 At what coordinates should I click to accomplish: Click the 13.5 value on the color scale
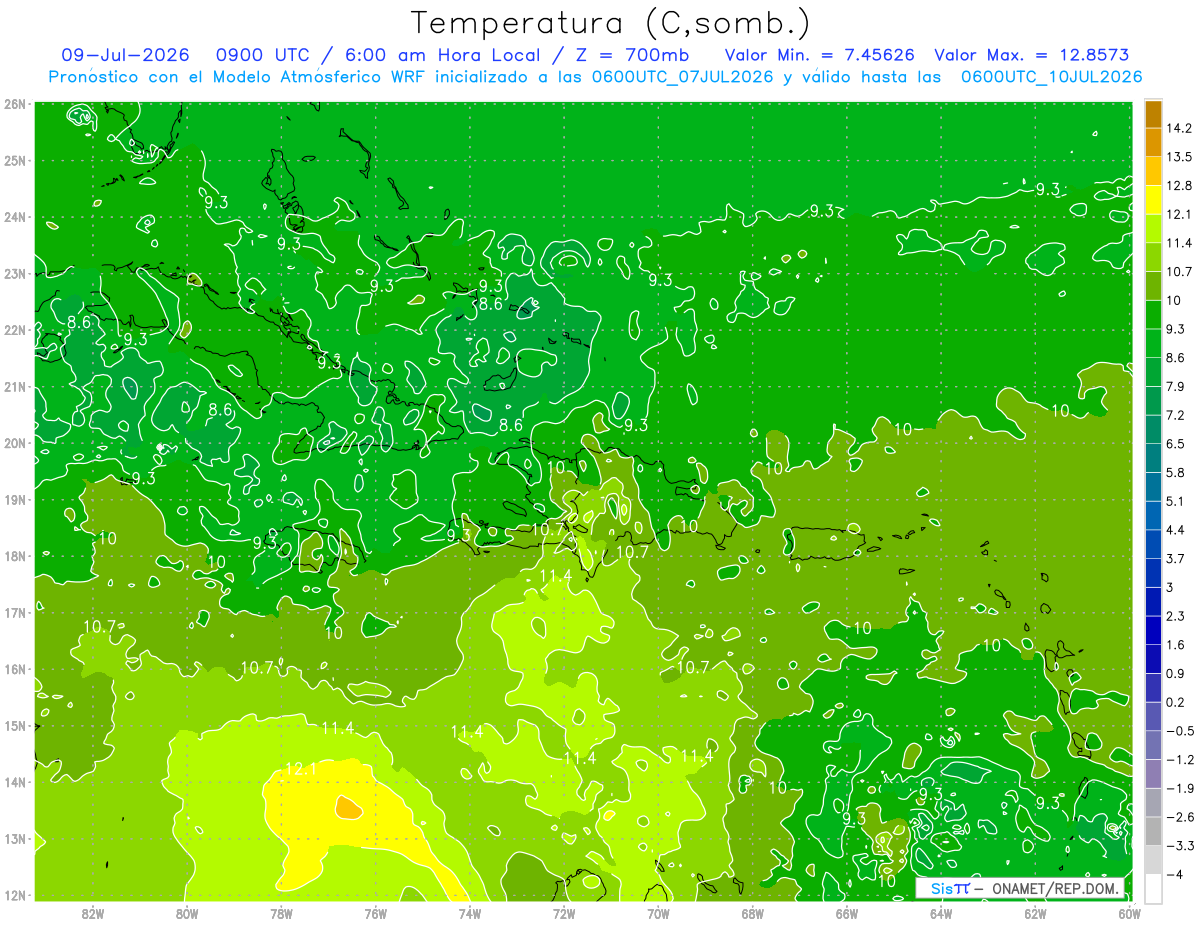[x=1179, y=157]
